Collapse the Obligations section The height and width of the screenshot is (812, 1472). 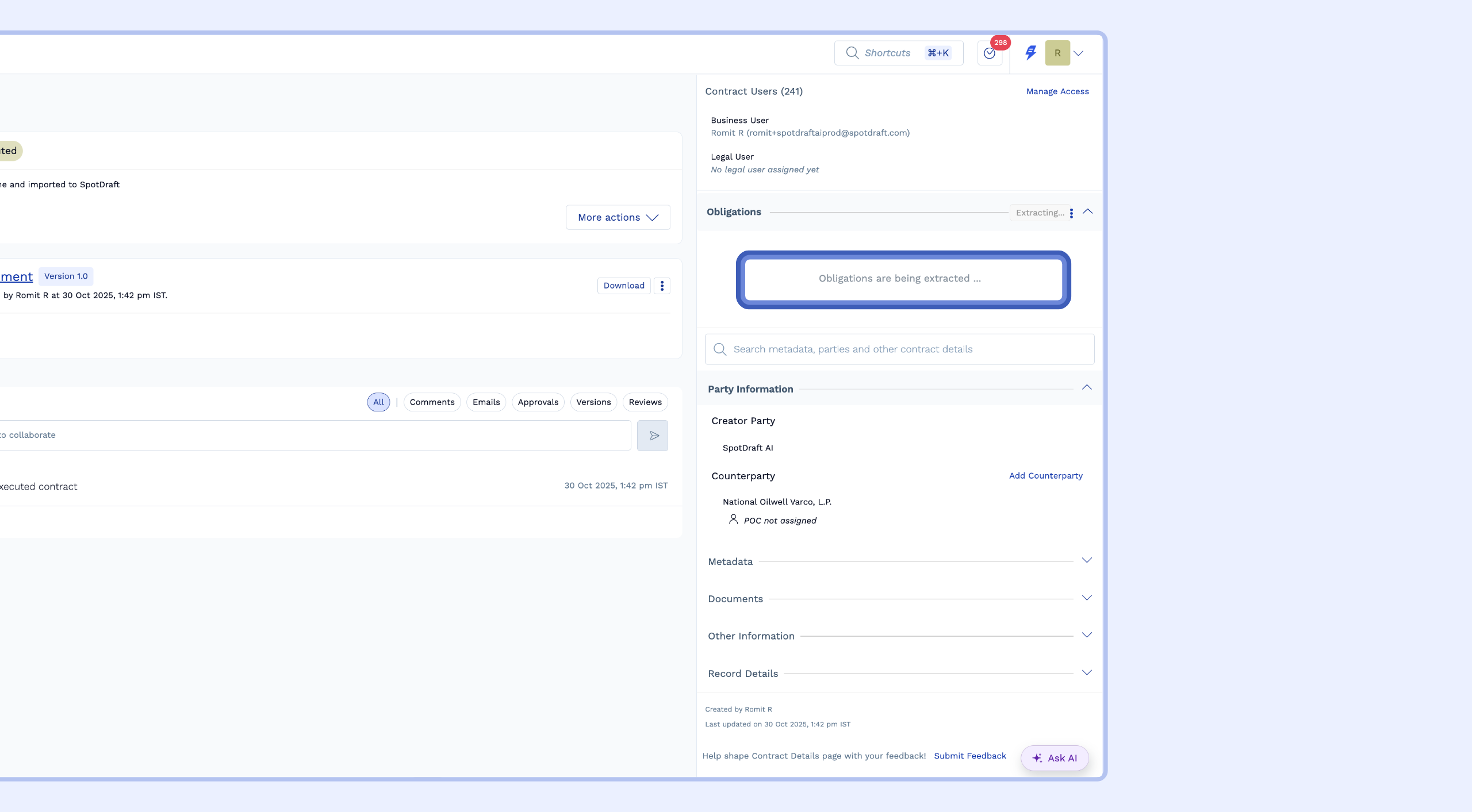(1087, 211)
